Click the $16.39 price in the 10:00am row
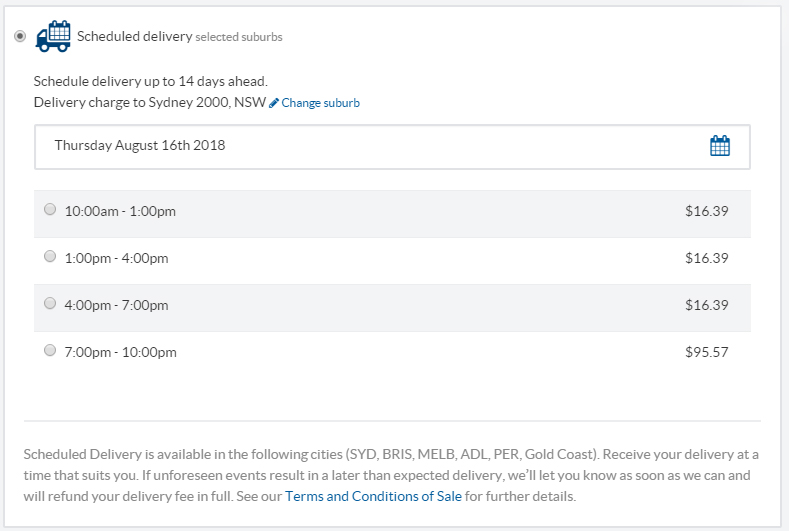 706,211
